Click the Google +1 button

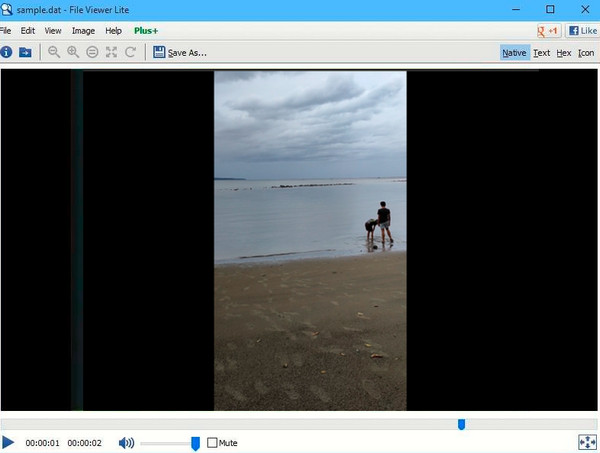[548, 31]
